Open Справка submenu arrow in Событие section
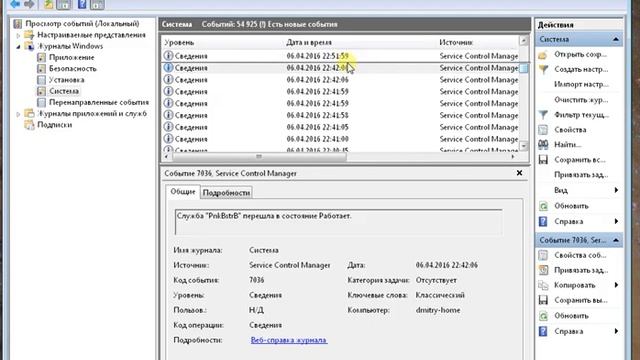640x360 pixels. click(x=616, y=331)
